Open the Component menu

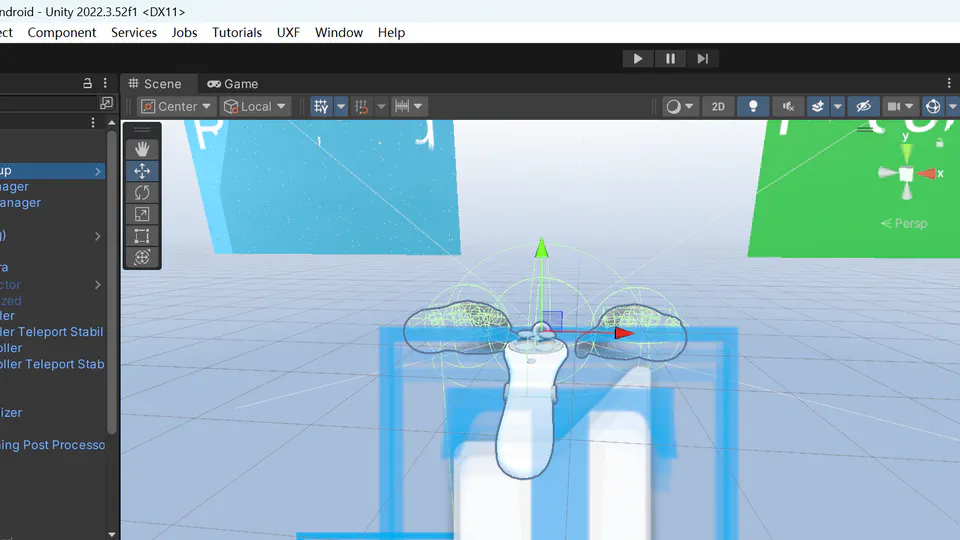point(62,32)
